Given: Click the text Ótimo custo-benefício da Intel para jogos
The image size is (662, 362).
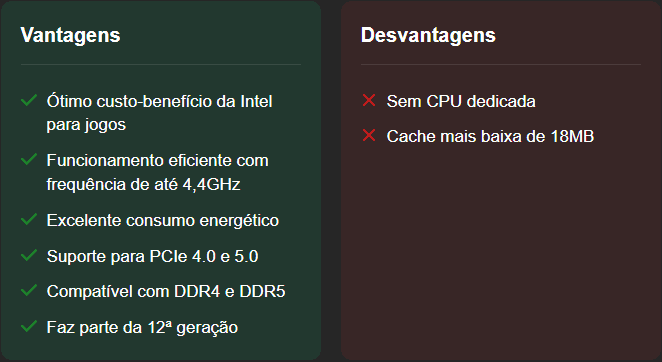Looking at the screenshot, I should coord(160,113).
